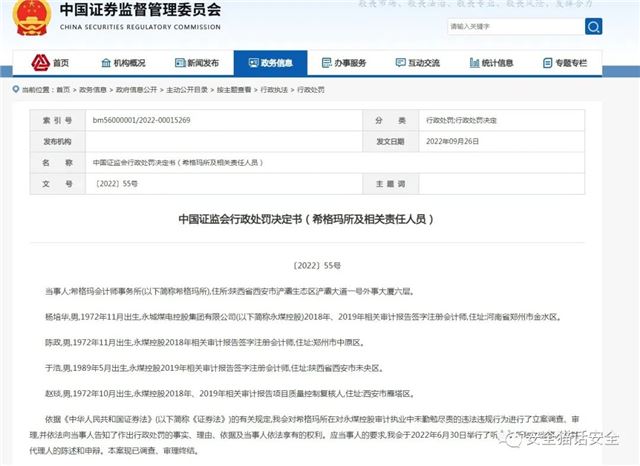Screen dimensions: 640x466
Task: Open the 首页 navigation tab
Action: point(49,63)
